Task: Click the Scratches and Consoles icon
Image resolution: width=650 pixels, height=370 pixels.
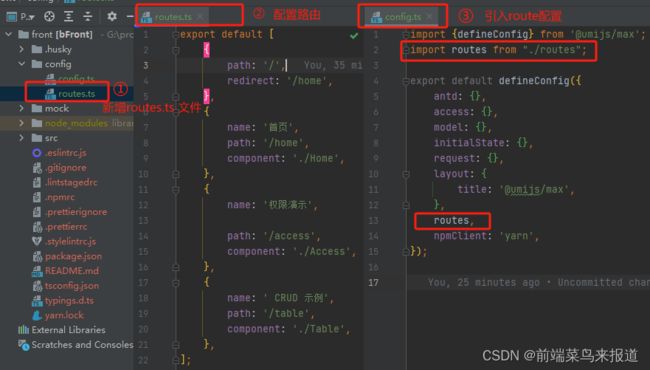Action: pos(24,345)
